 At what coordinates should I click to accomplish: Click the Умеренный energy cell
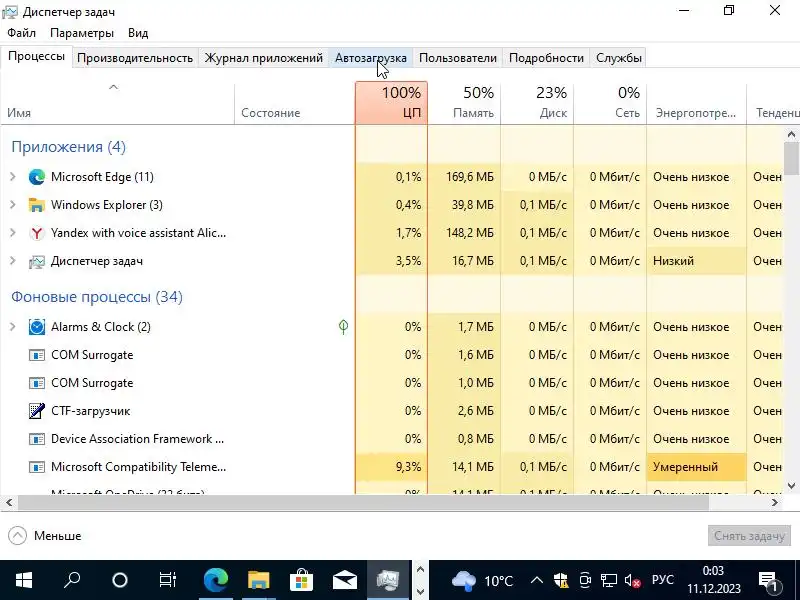coord(696,467)
